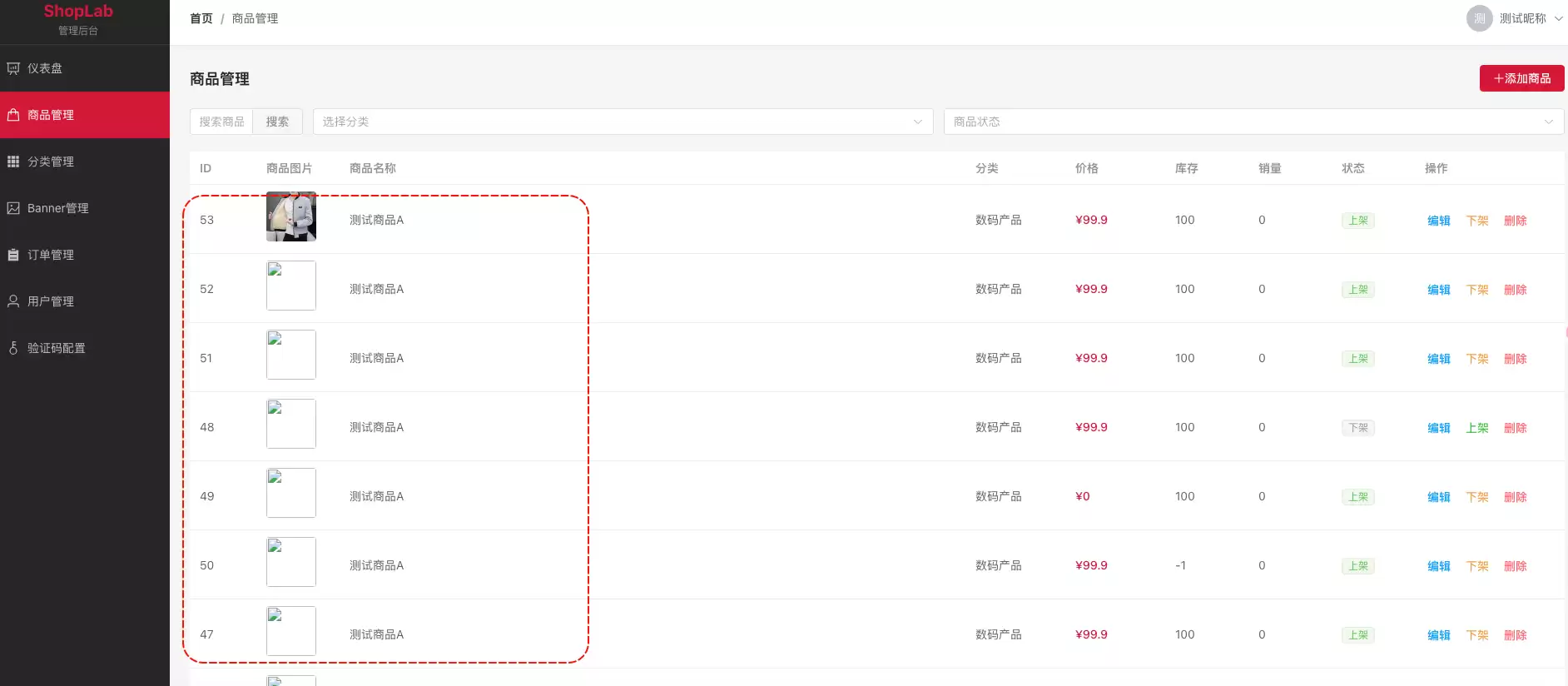The height and width of the screenshot is (686, 1568).
Task: Click 编辑 for product ID 53
Action: point(1439,221)
